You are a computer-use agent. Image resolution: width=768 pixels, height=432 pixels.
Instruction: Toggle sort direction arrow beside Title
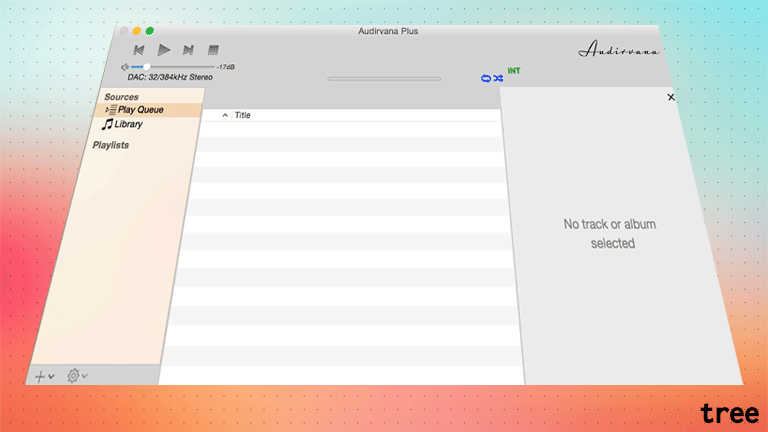(x=225, y=115)
